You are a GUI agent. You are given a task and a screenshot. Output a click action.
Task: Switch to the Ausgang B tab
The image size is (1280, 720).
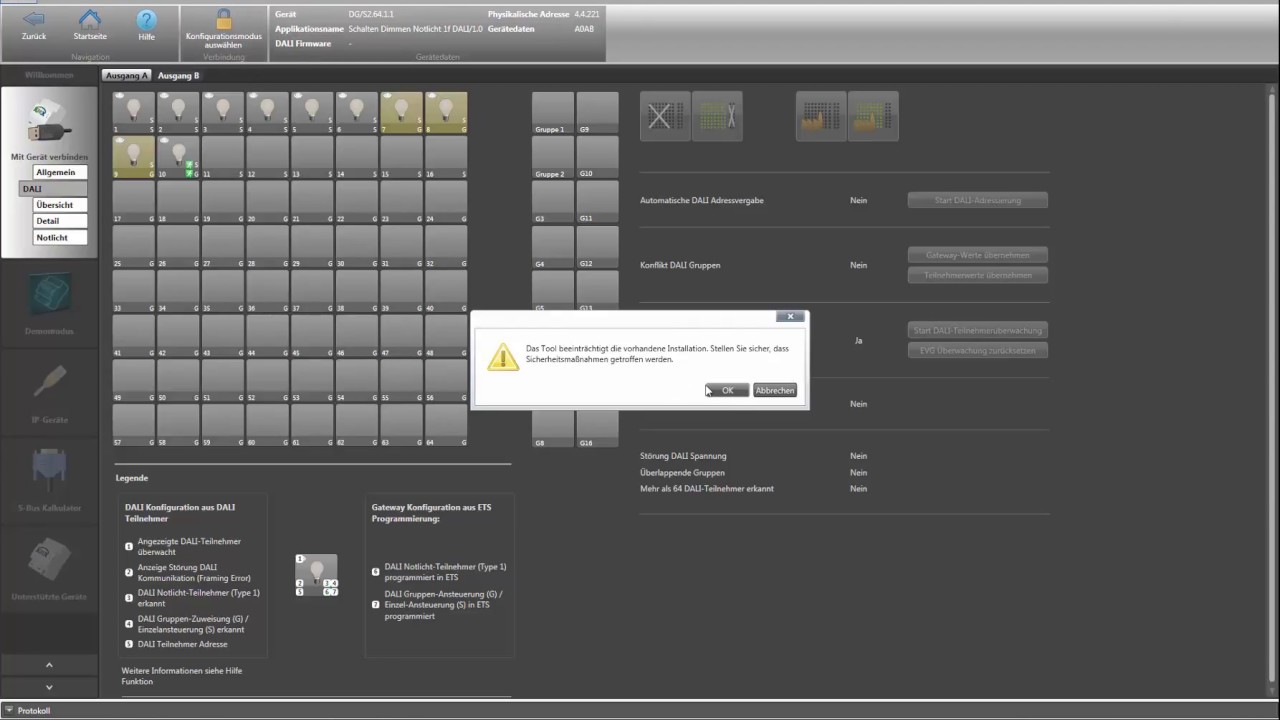pos(178,75)
